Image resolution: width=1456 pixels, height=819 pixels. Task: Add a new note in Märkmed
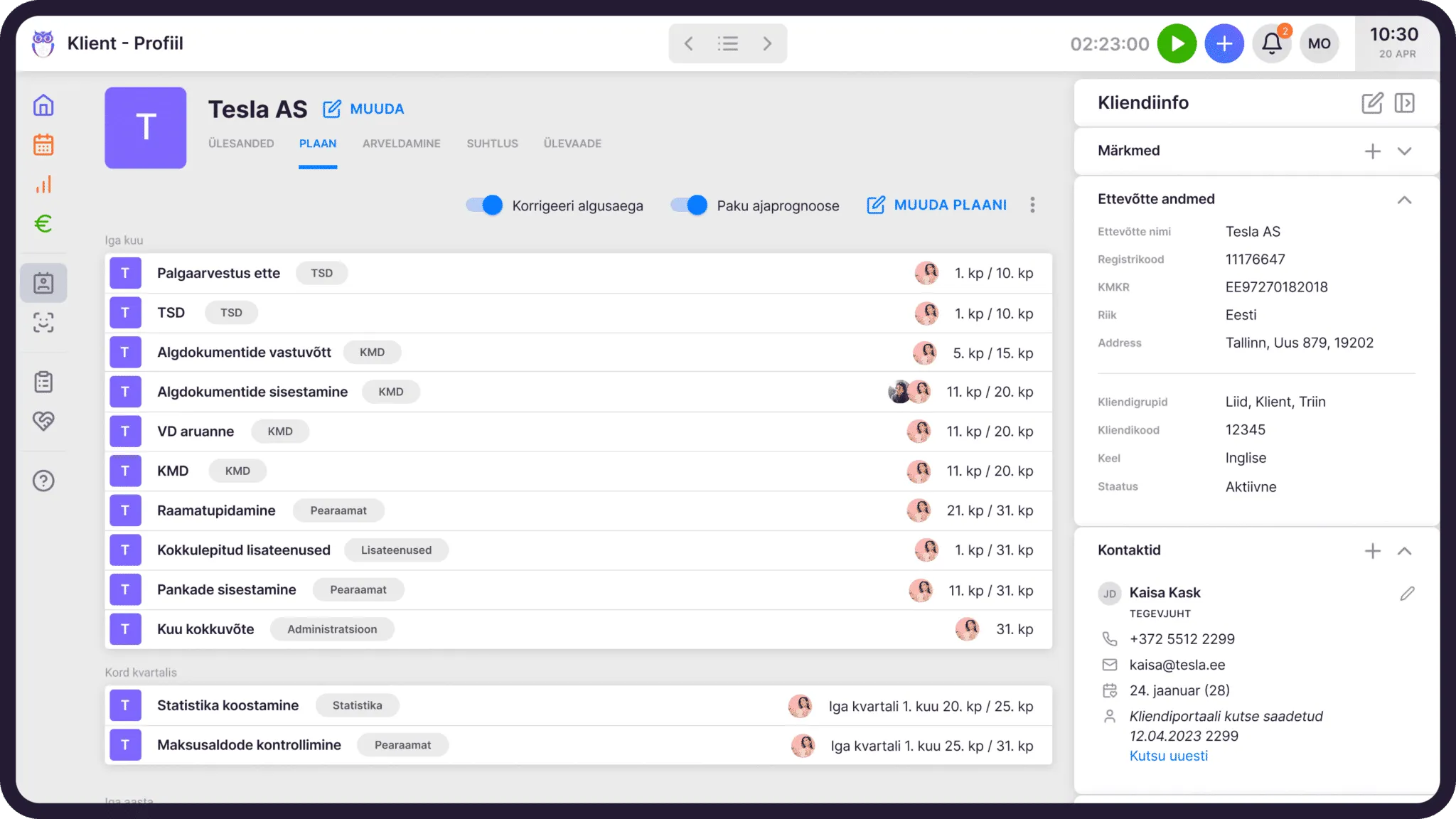1373,151
